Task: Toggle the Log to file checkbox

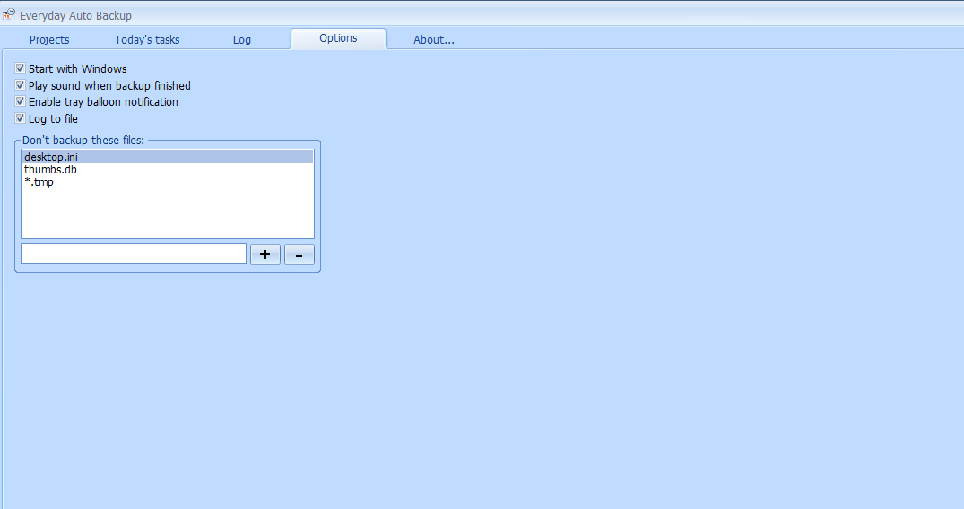Action: pos(20,118)
